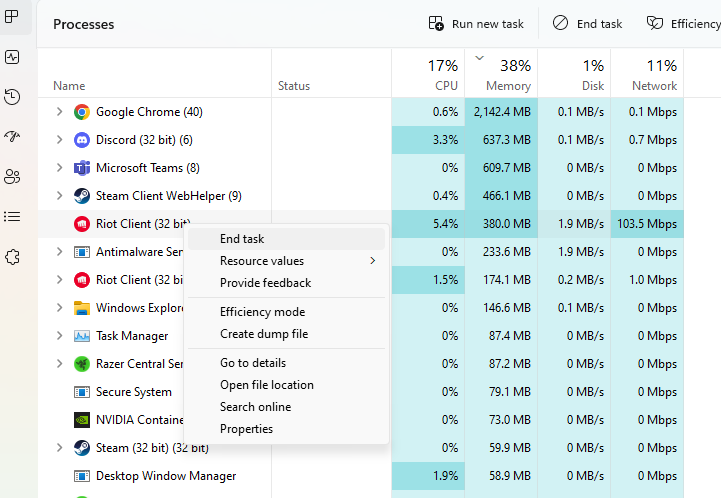Open the Resource values submenu
This screenshot has height=498, width=721.
286,261
